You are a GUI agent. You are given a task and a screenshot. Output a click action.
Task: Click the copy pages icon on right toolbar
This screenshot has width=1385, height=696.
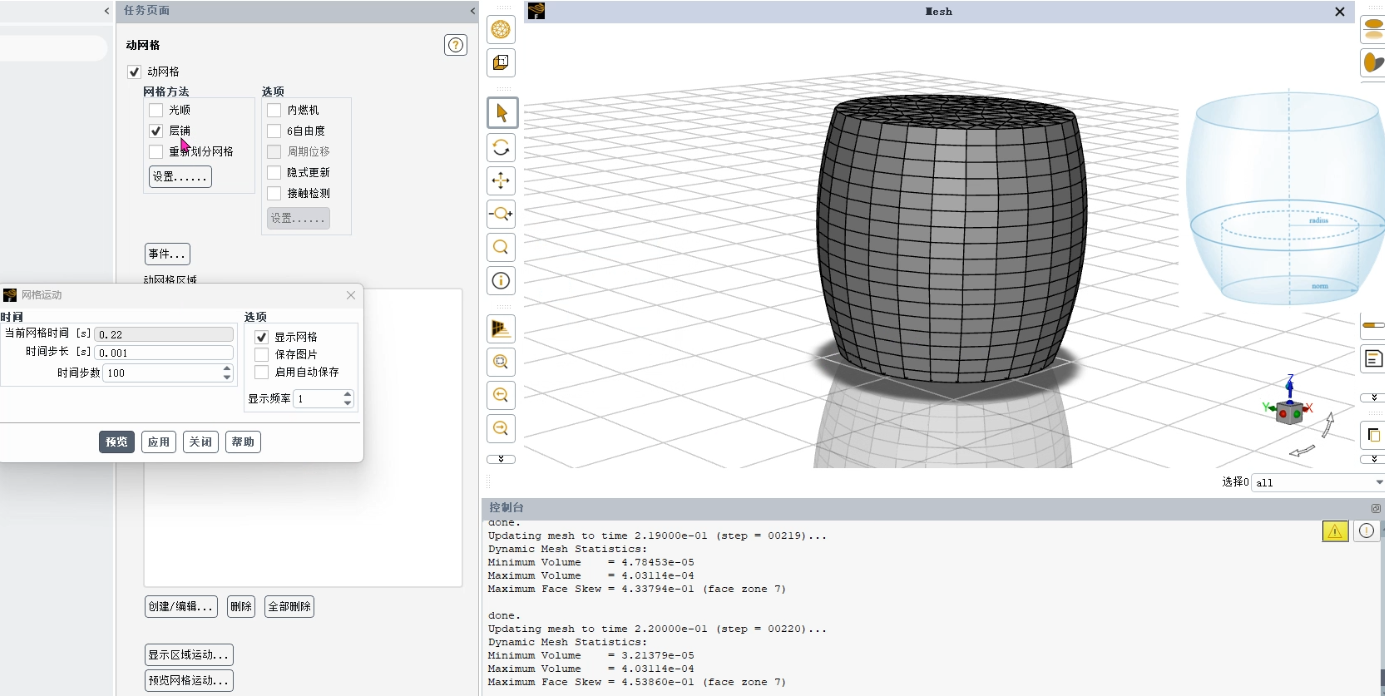pos(1373,434)
